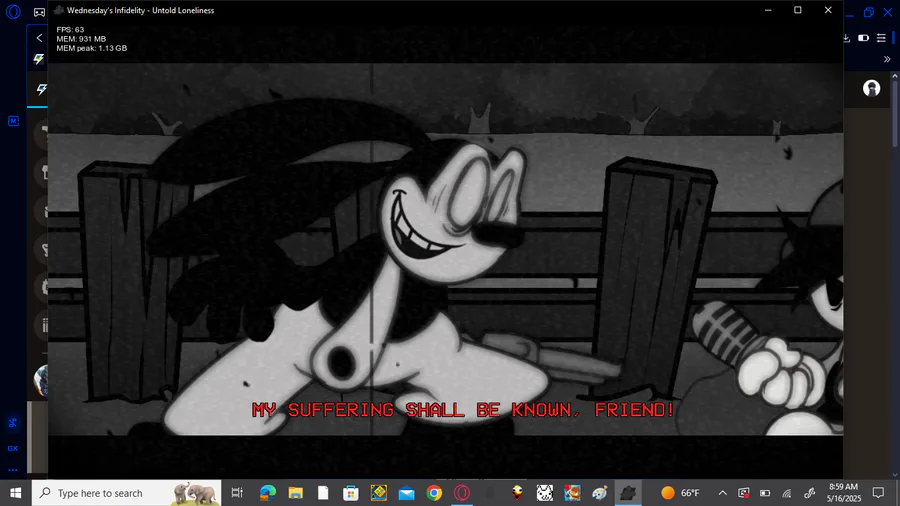The height and width of the screenshot is (506, 900).
Task: Open the blue tool icon above GX in the sidebar
Action: click(x=13, y=423)
